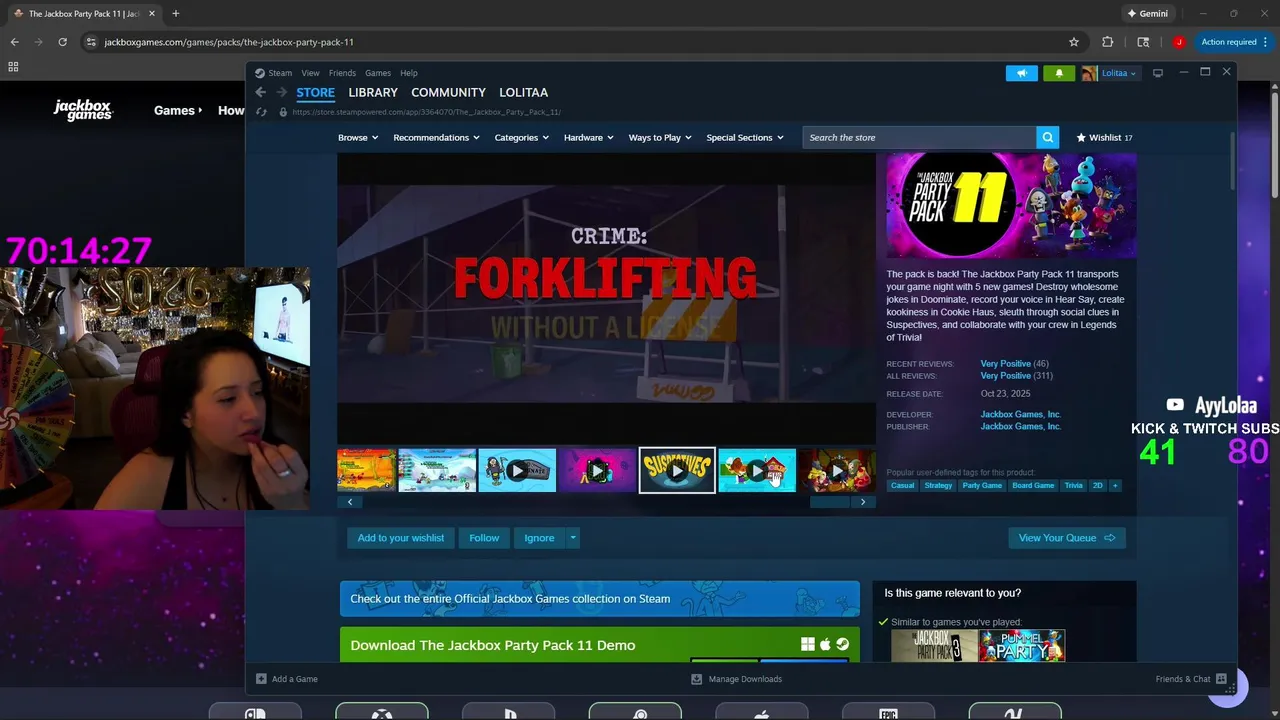
Task: Play the Cookie Haus trailer thumbnail
Action: pos(757,470)
